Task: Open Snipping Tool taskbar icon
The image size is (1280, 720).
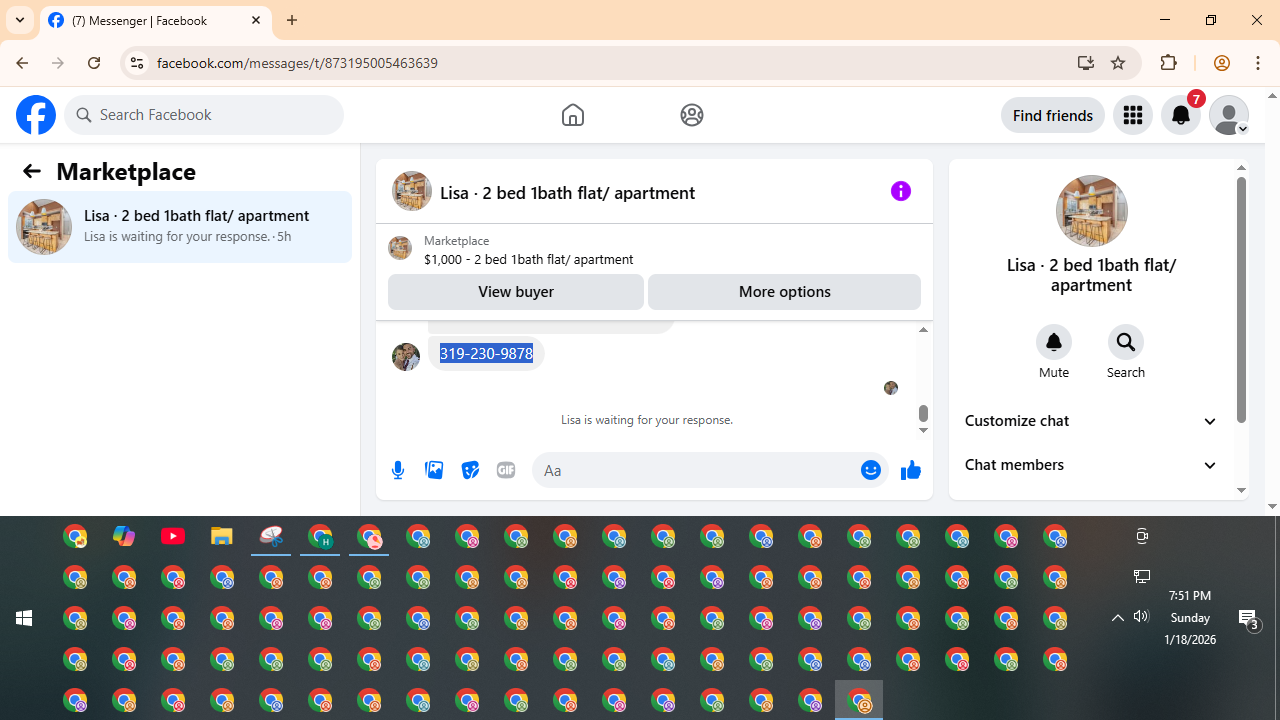Action: coord(271,537)
